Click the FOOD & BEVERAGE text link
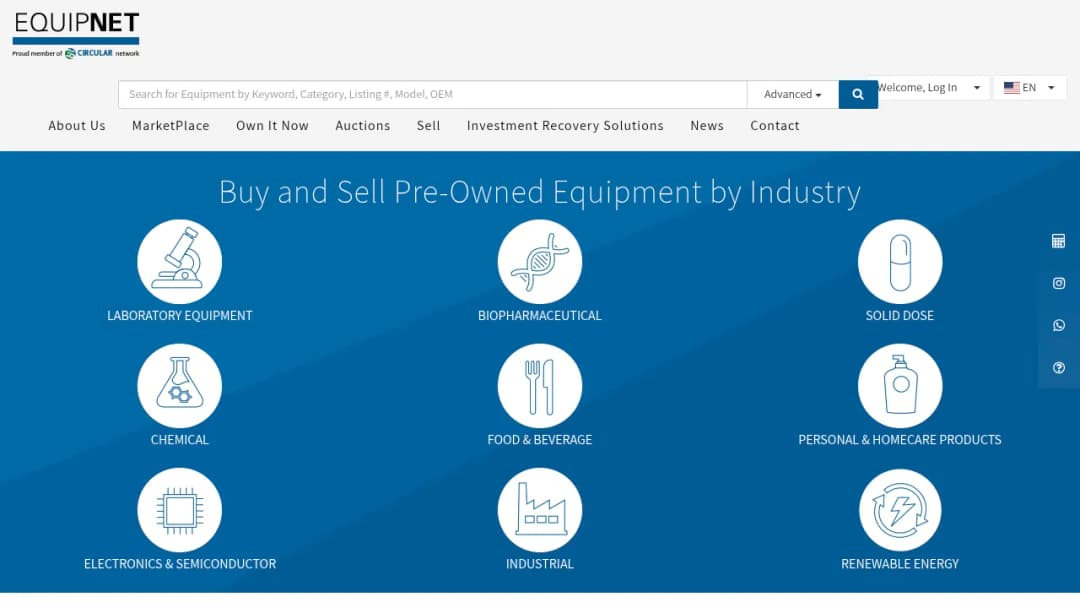 [x=540, y=439]
